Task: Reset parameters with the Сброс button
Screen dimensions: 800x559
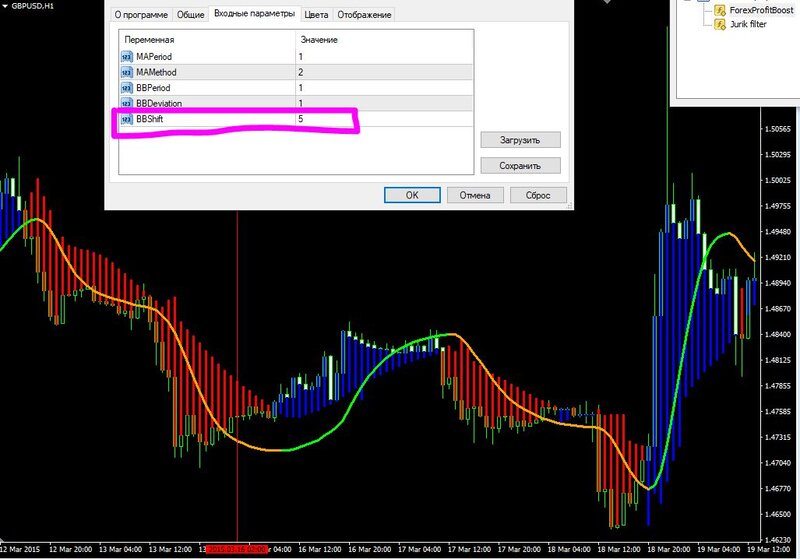Action: tap(538, 195)
